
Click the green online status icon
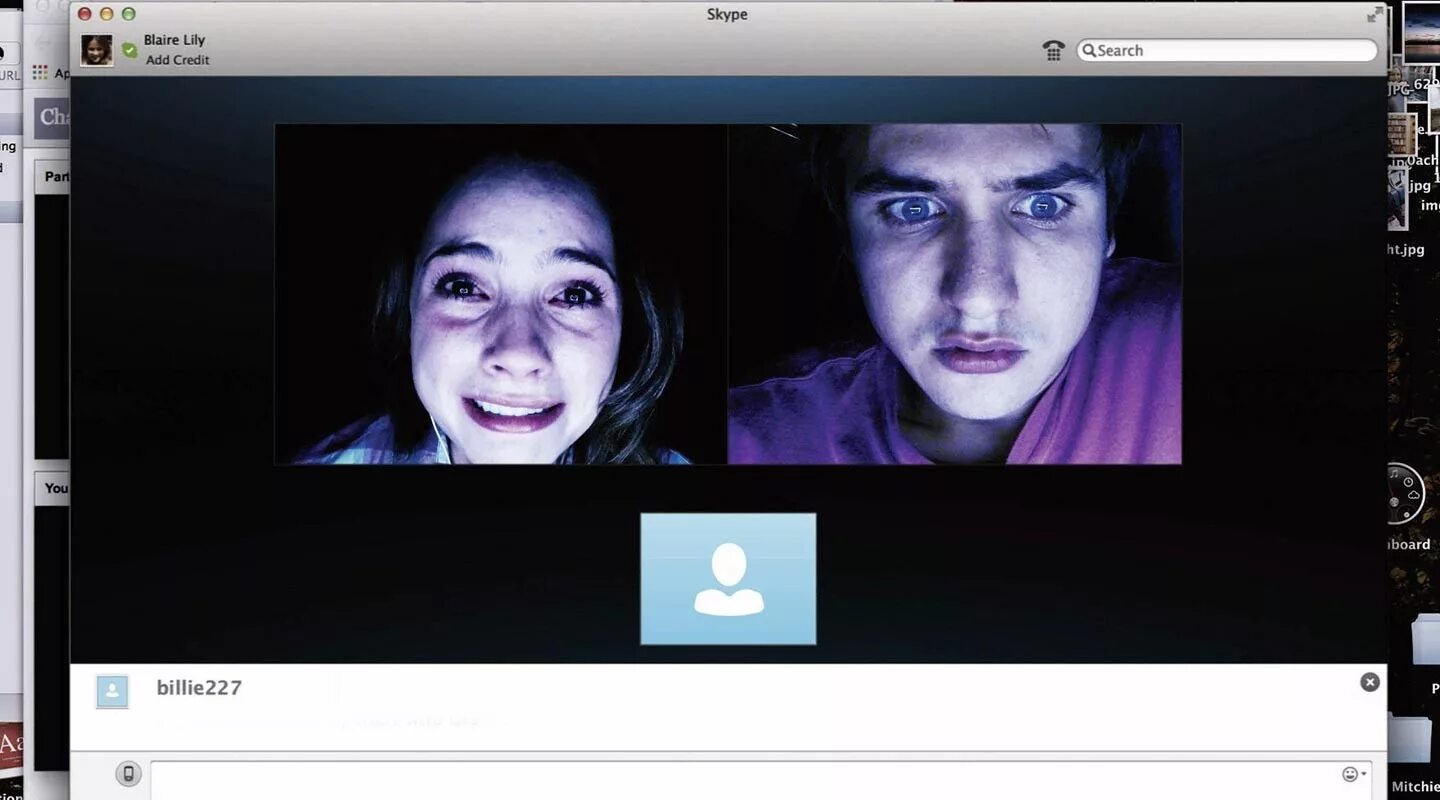coord(129,49)
